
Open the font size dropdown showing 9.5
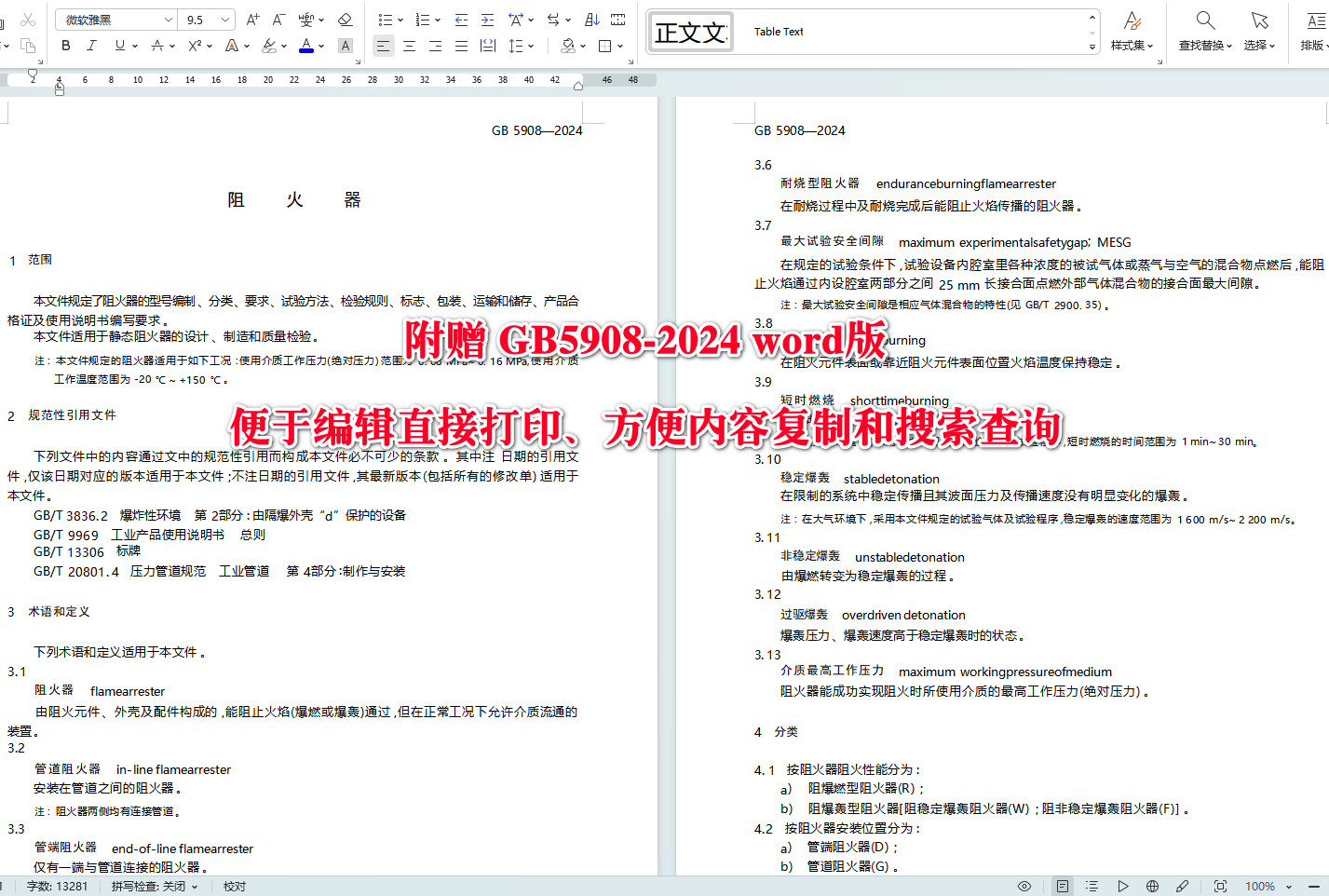tap(200, 19)
